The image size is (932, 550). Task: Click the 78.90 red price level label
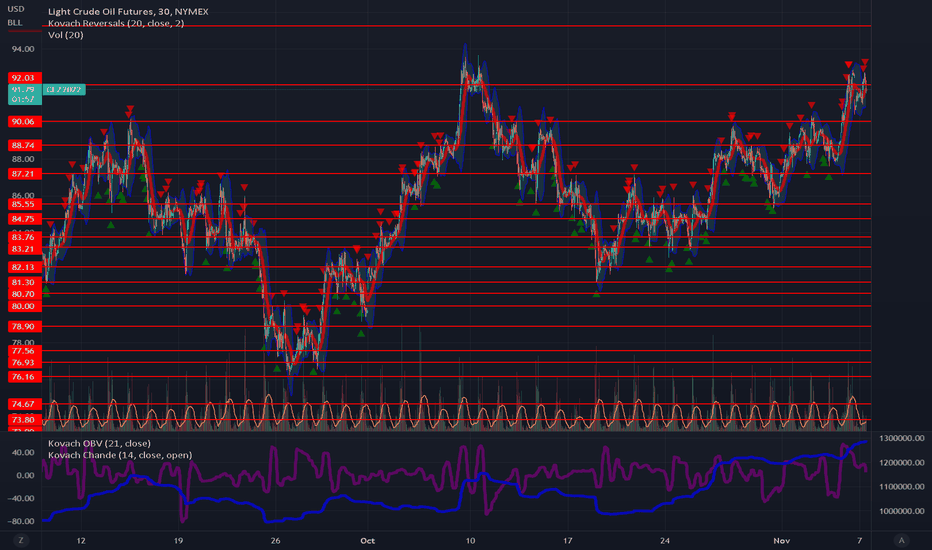23,326
